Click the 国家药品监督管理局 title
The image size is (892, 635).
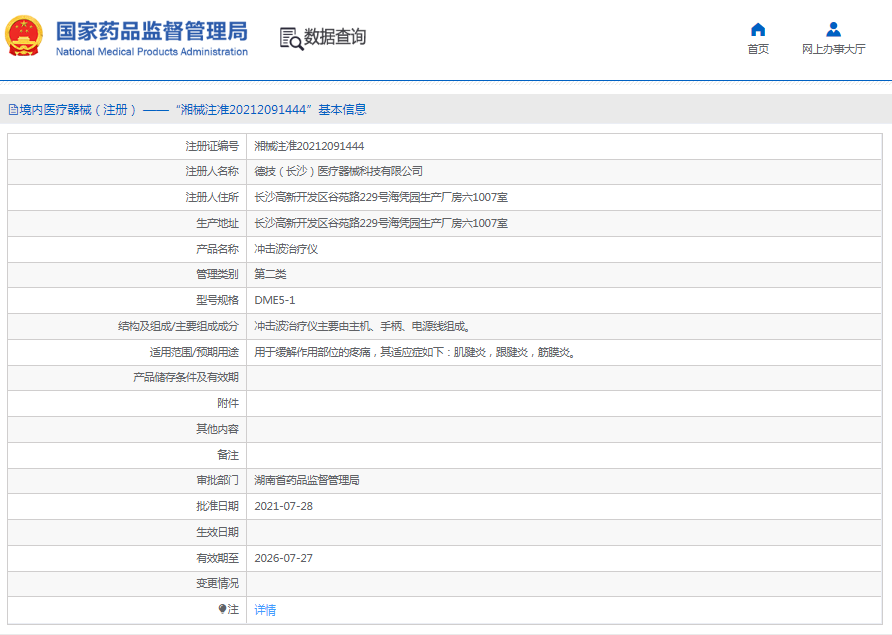152,31
